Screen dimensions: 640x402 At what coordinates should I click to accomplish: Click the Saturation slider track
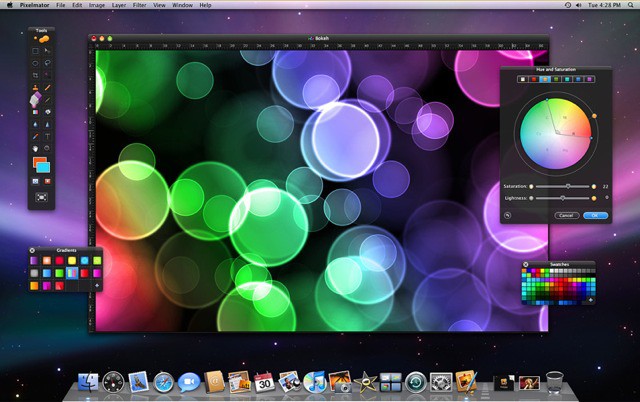[560, 185]
